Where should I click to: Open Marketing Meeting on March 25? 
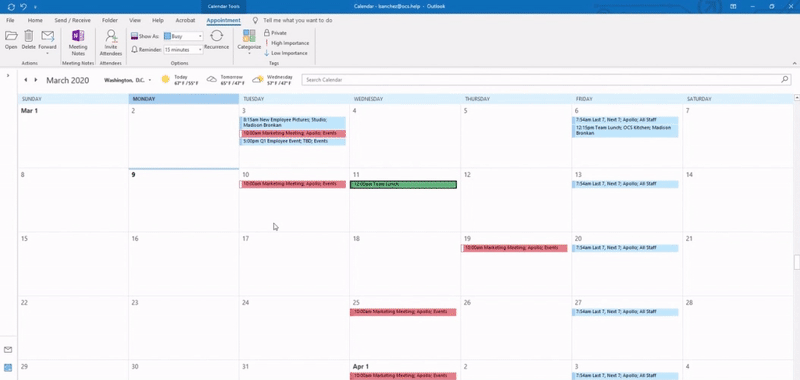tap(403, 312)
